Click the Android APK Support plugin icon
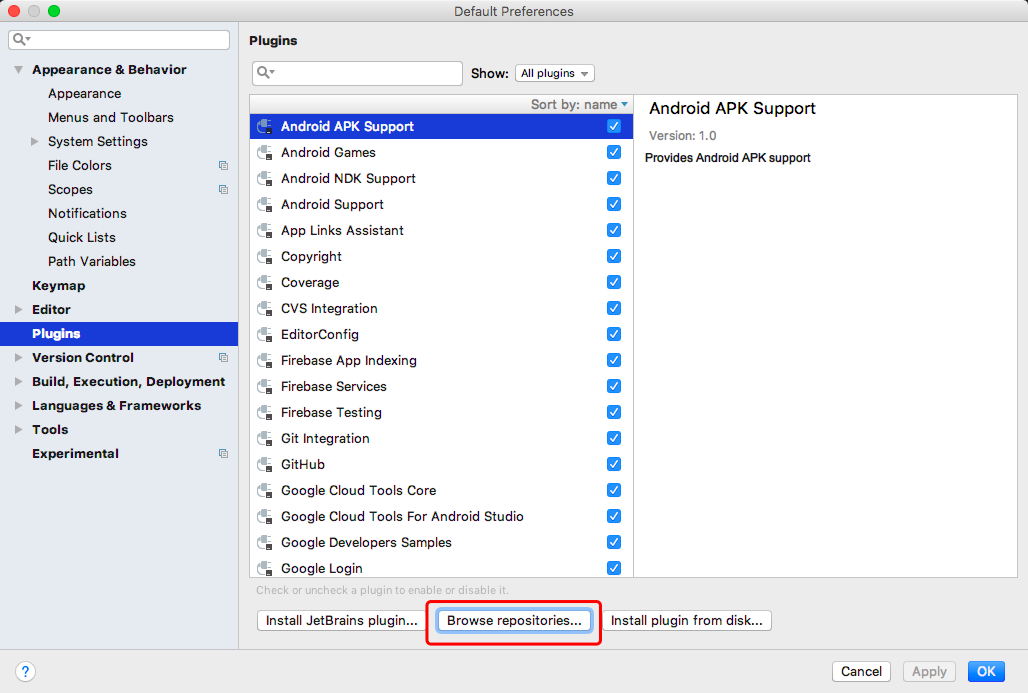Image resolution: width=1028 pixels, height=693 pixels. 265,127
